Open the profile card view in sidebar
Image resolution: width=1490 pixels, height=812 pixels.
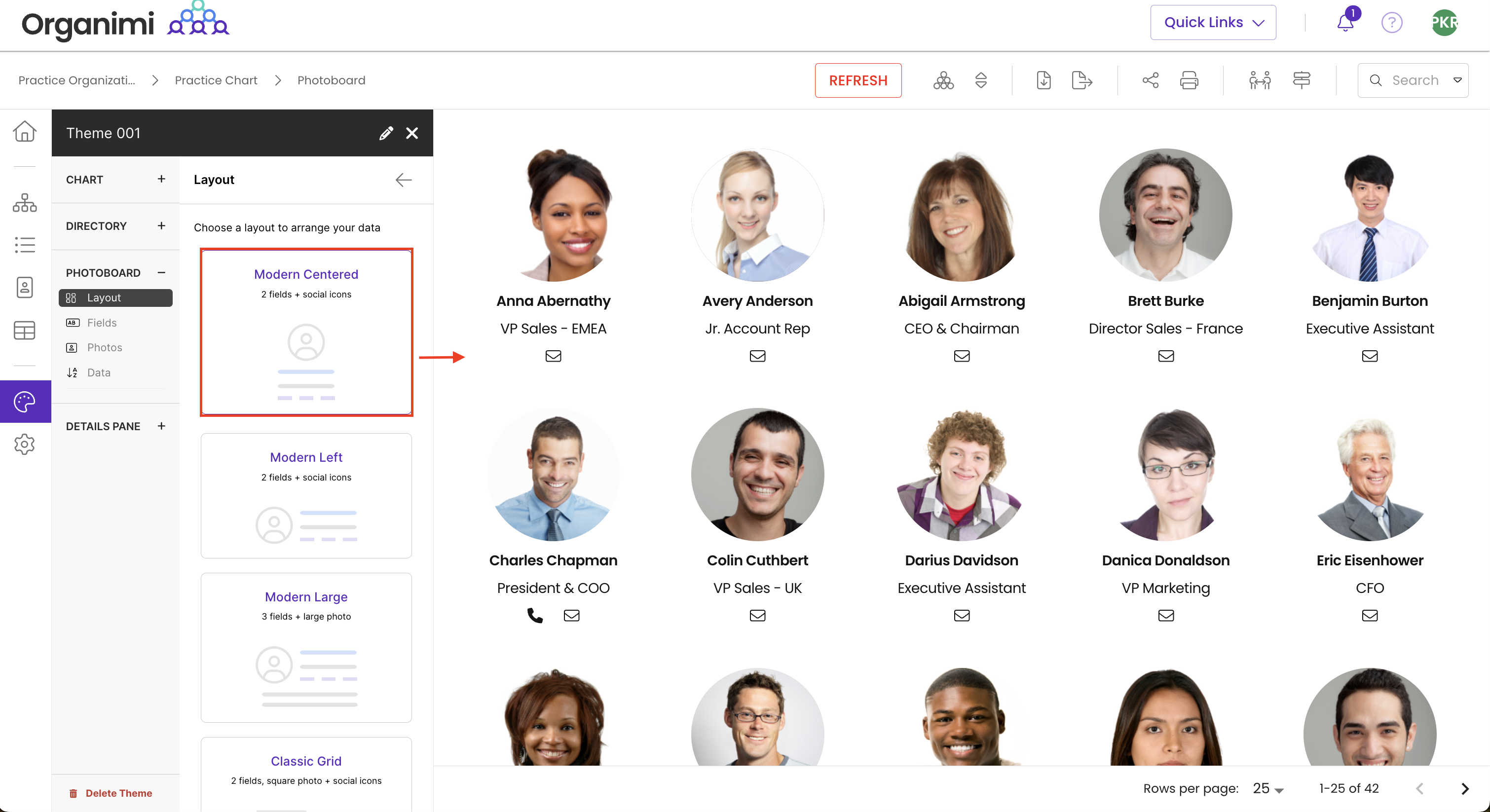(24, 288)
